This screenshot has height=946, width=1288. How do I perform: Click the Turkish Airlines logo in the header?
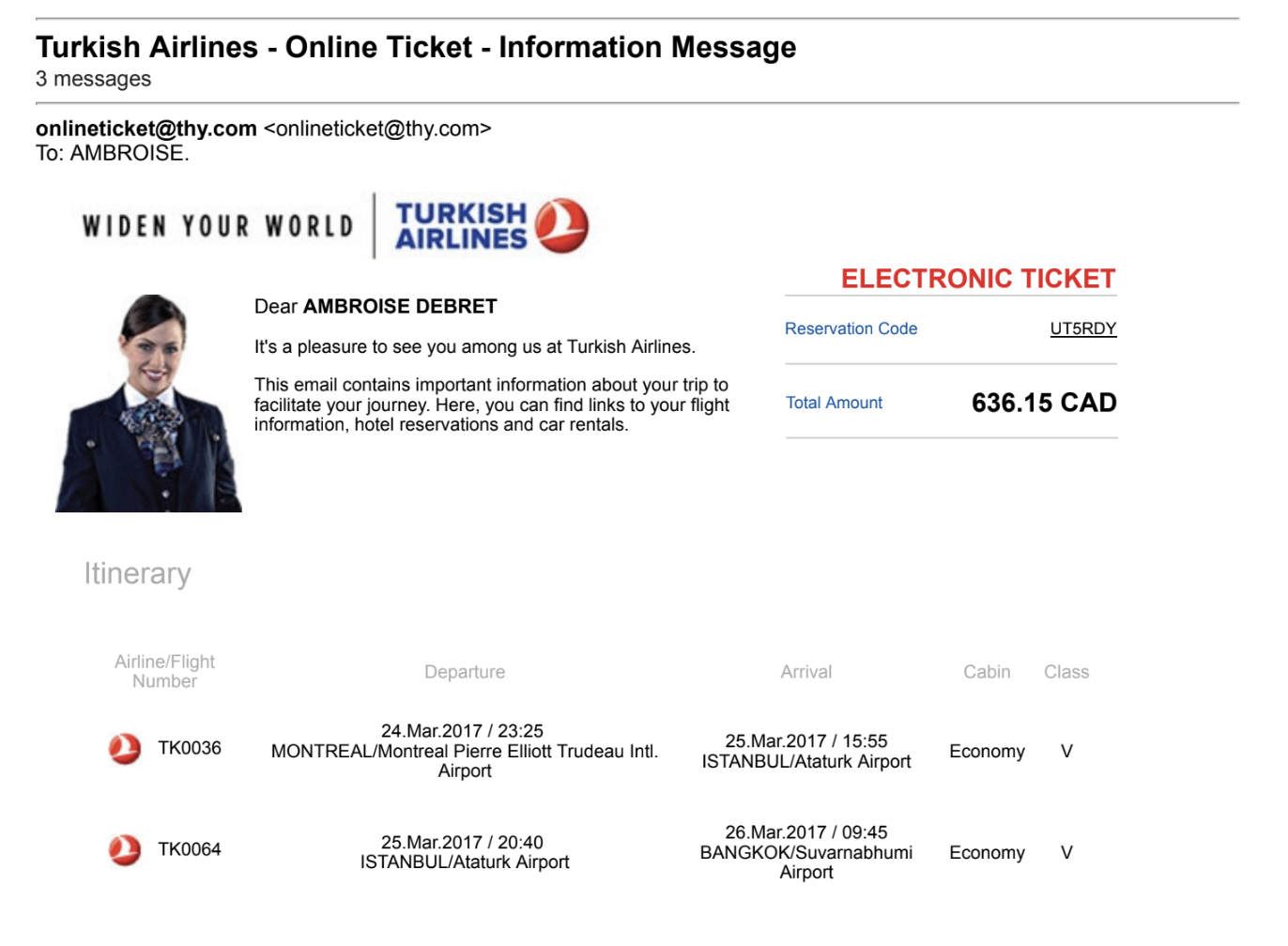click(x=491, y=226)
